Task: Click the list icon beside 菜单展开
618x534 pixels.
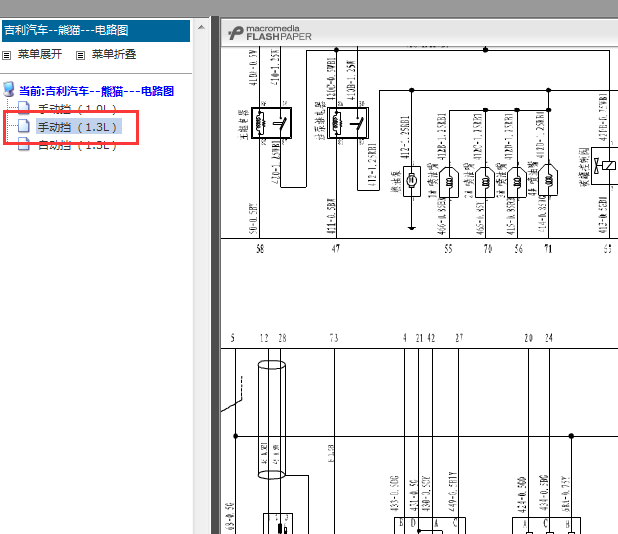Action: (x=6, y=55)
